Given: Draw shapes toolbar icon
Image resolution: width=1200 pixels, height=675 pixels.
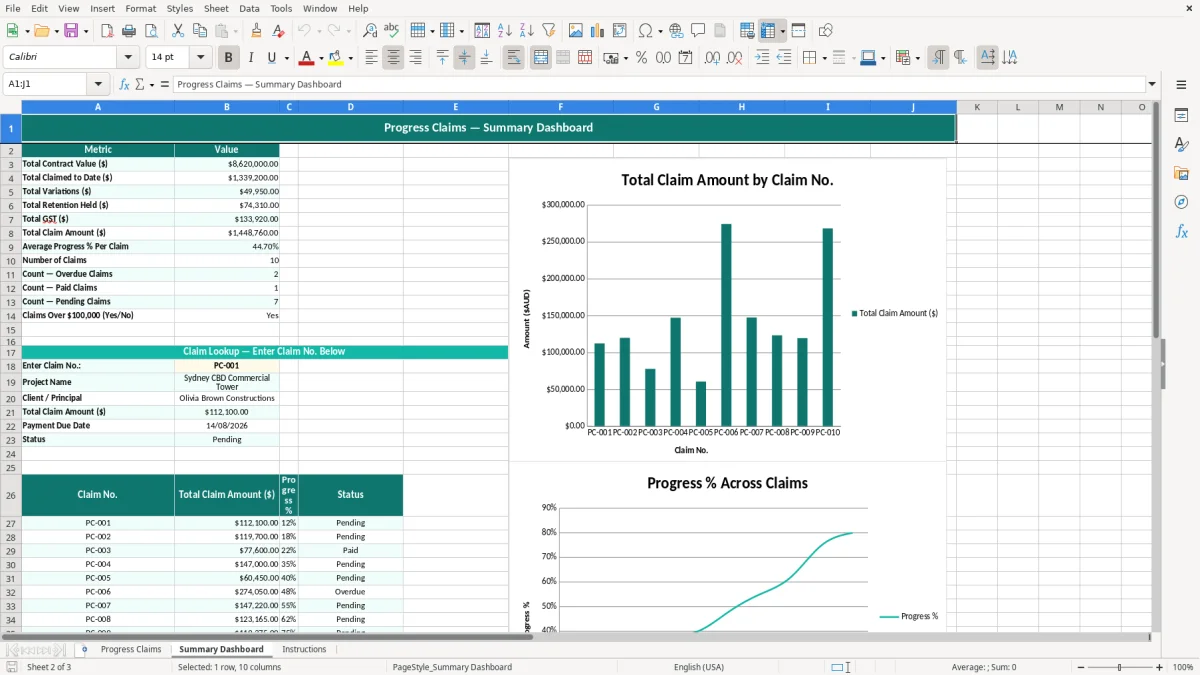Looking at the screenshot, I should 825,31.
